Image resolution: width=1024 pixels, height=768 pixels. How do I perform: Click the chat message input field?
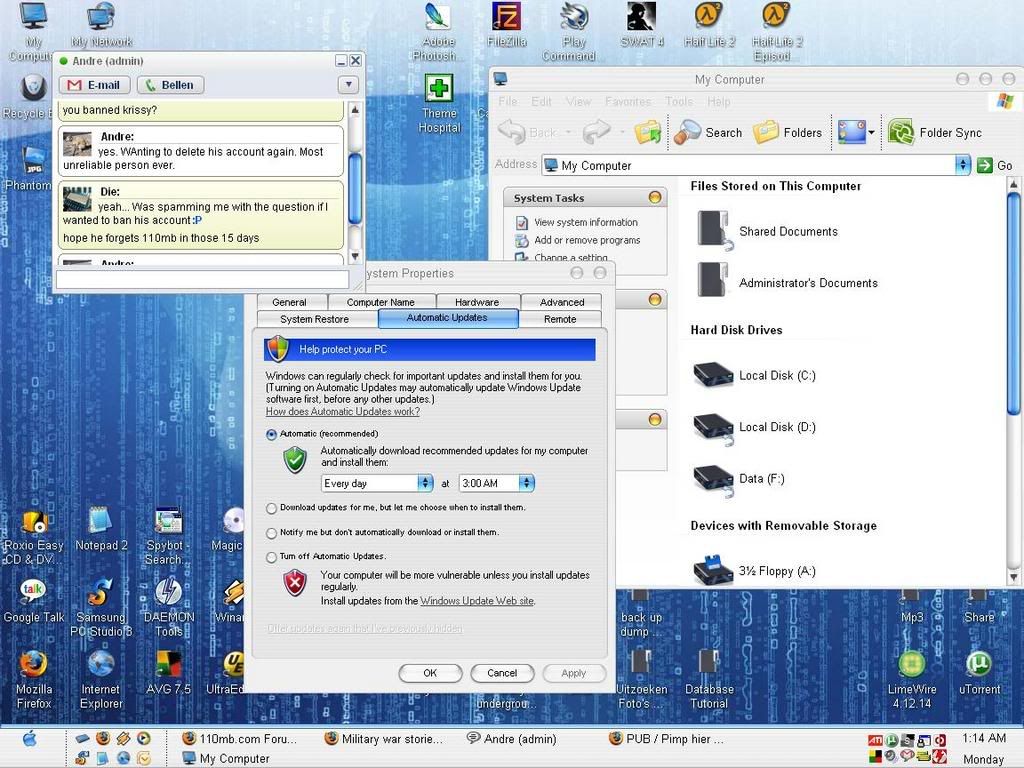coord(202,279)
